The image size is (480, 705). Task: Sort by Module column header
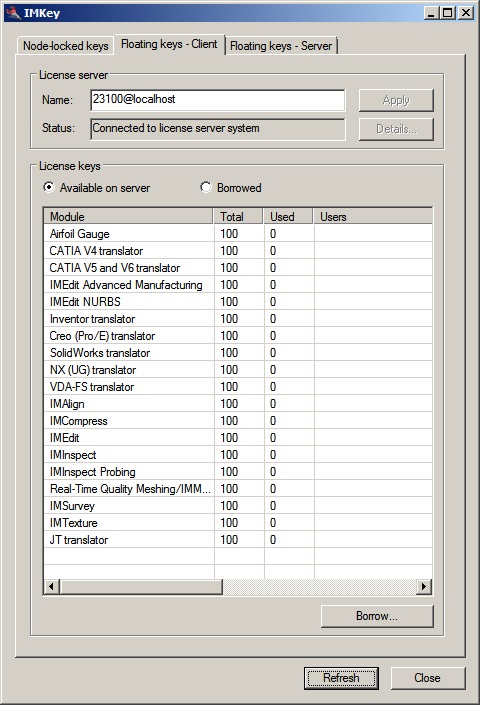(129, 216)
